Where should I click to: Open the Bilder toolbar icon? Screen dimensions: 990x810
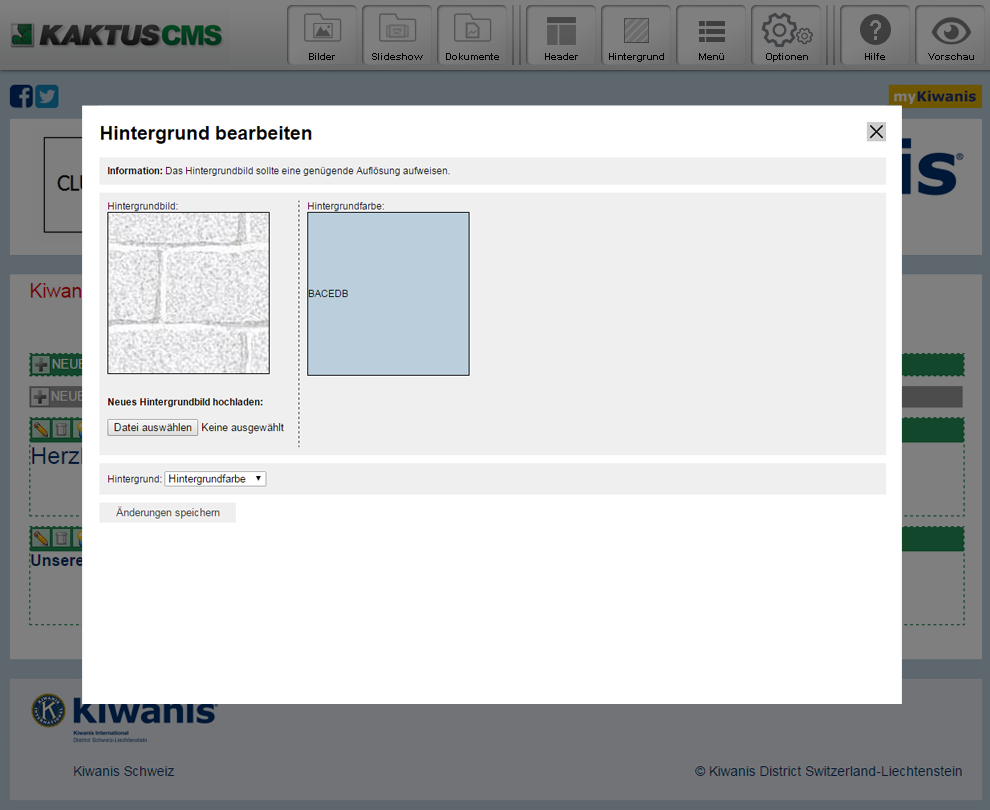click(x=322, y=36)
